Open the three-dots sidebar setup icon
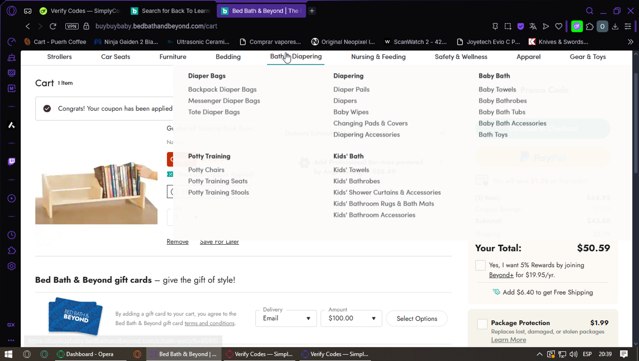The image size is (639, 361). click(x=11, y=340)
